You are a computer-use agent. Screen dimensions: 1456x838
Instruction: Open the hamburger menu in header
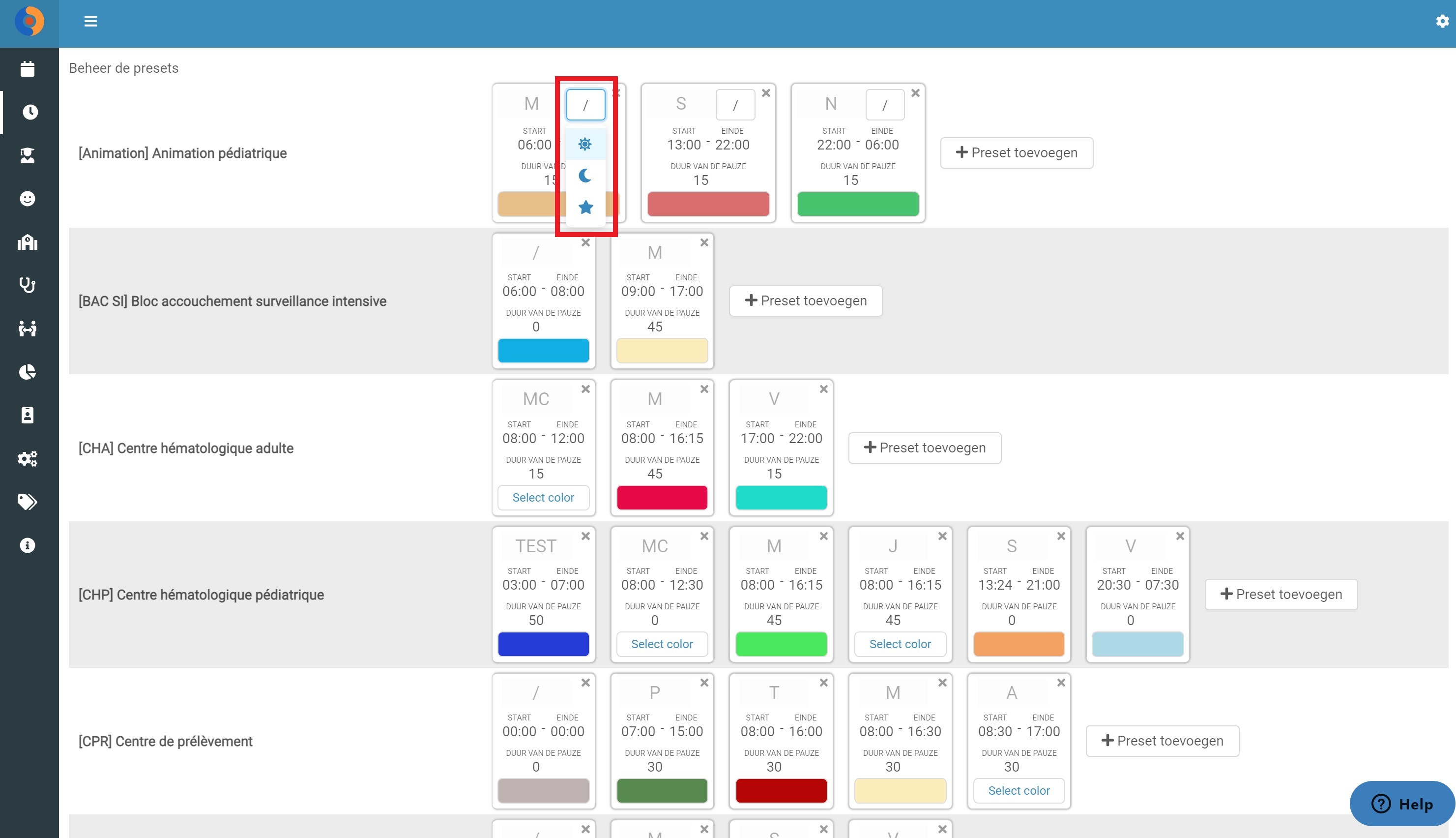point(90,21)
